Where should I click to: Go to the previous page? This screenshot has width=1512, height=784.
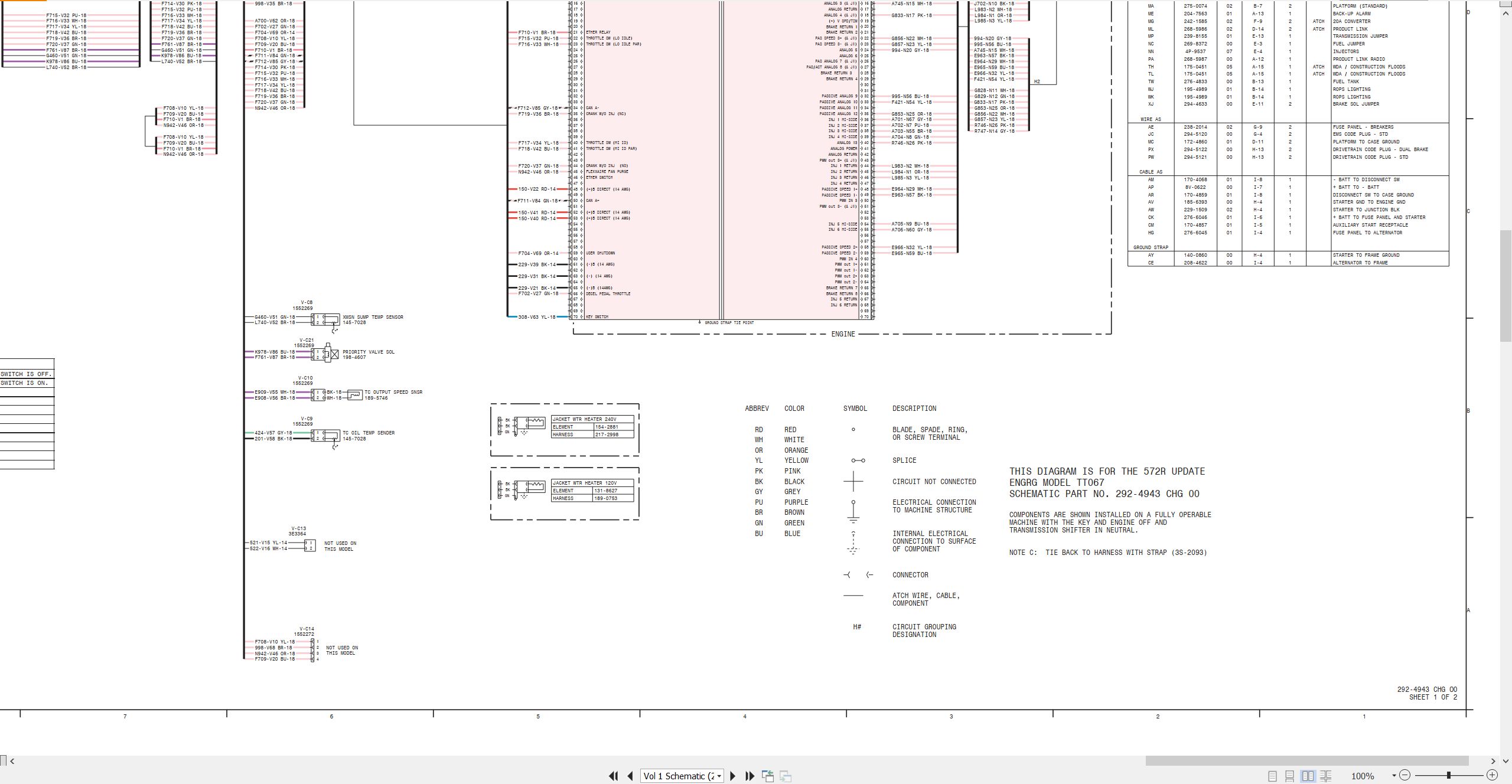point(630,776)
